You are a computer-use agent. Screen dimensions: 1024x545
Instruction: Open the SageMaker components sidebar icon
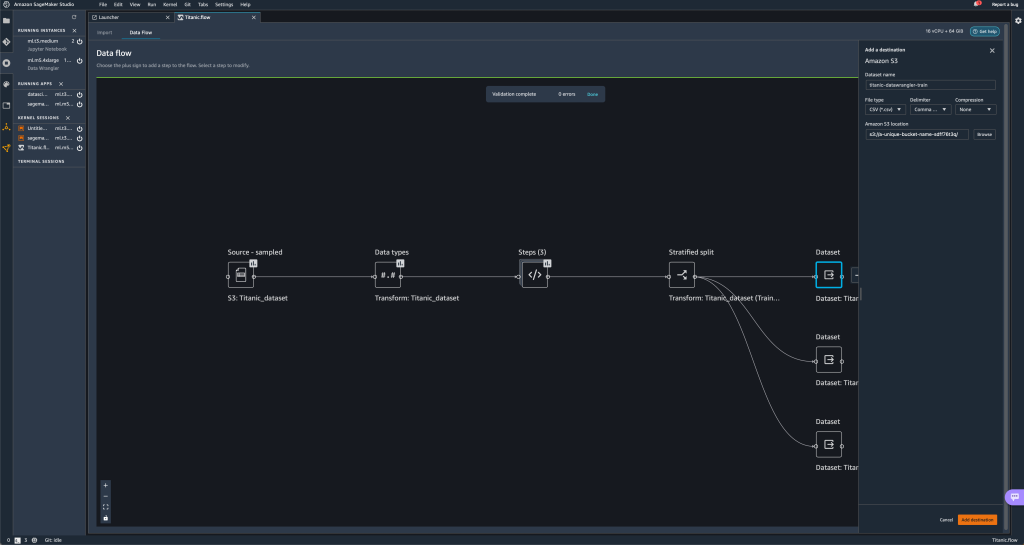click(x=7, y=127)
